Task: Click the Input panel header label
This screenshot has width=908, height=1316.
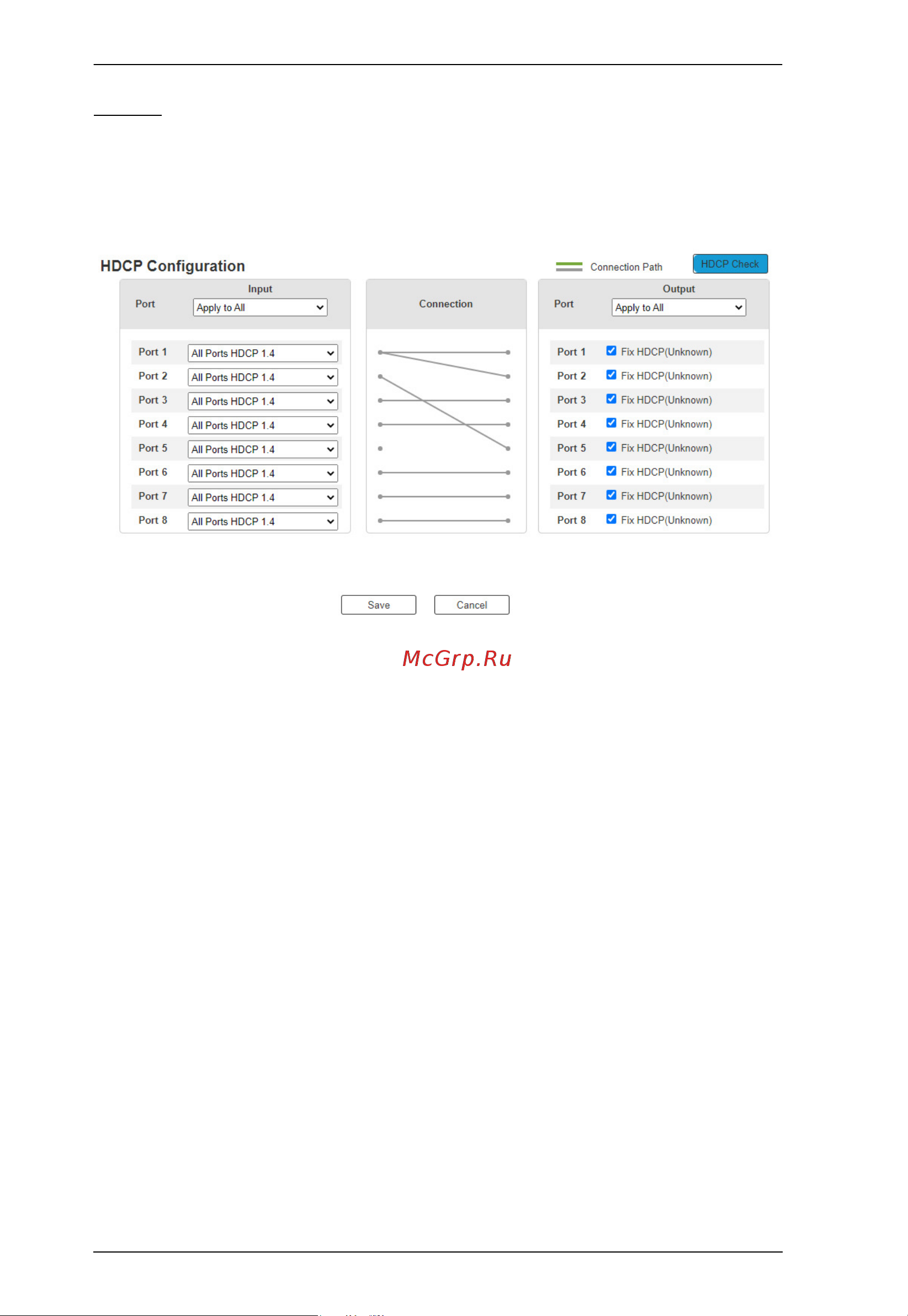Action: pos(260,289)
